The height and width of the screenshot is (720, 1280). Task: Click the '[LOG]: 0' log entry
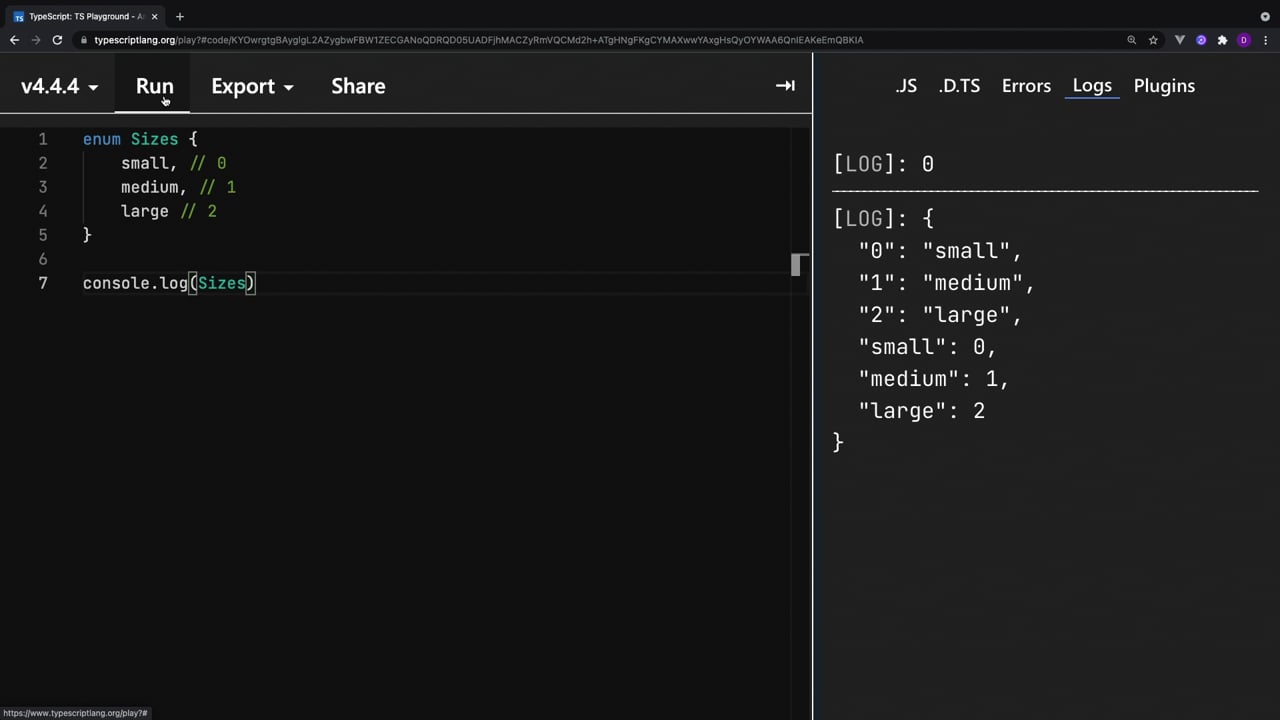pos(884,164)
